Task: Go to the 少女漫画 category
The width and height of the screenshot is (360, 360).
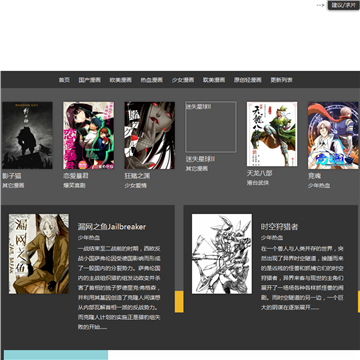Action: (183, 80)
